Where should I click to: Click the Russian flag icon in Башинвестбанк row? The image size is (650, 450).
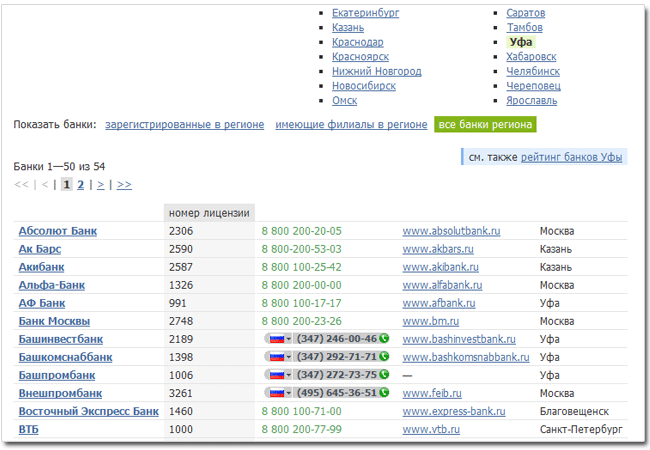(276, 339)
